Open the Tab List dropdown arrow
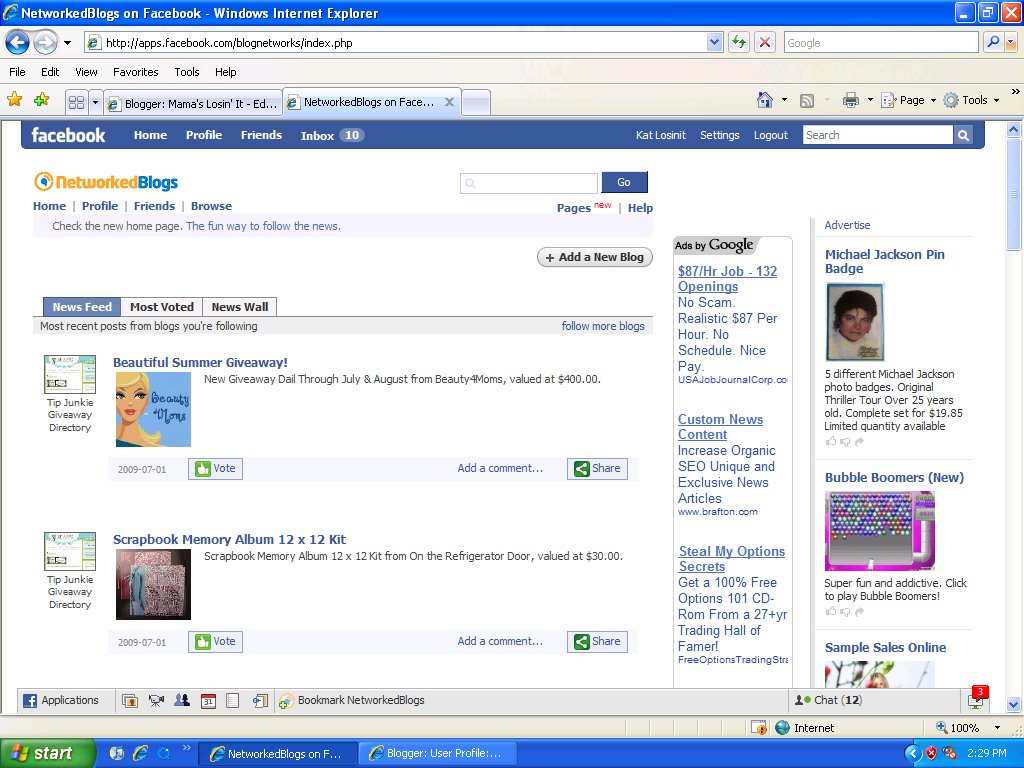 click(x=95, y=103)
